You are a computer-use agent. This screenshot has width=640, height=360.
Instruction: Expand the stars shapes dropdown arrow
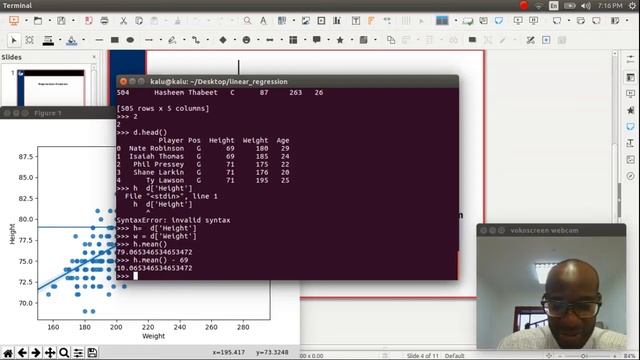tap(352, 40)
